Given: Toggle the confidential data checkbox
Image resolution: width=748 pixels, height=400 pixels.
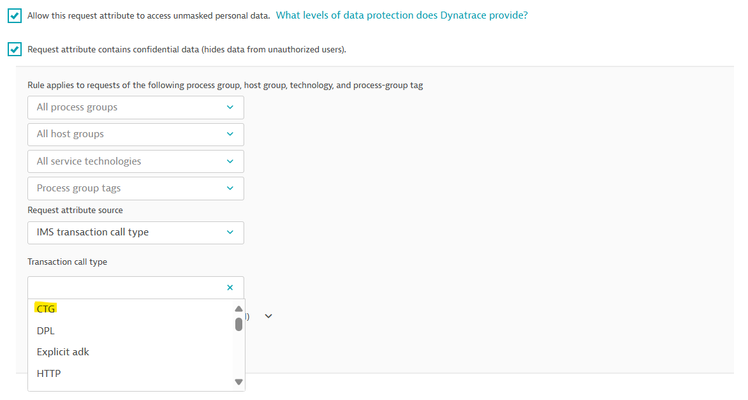Looking at the screenshot, I should (14, 49).
